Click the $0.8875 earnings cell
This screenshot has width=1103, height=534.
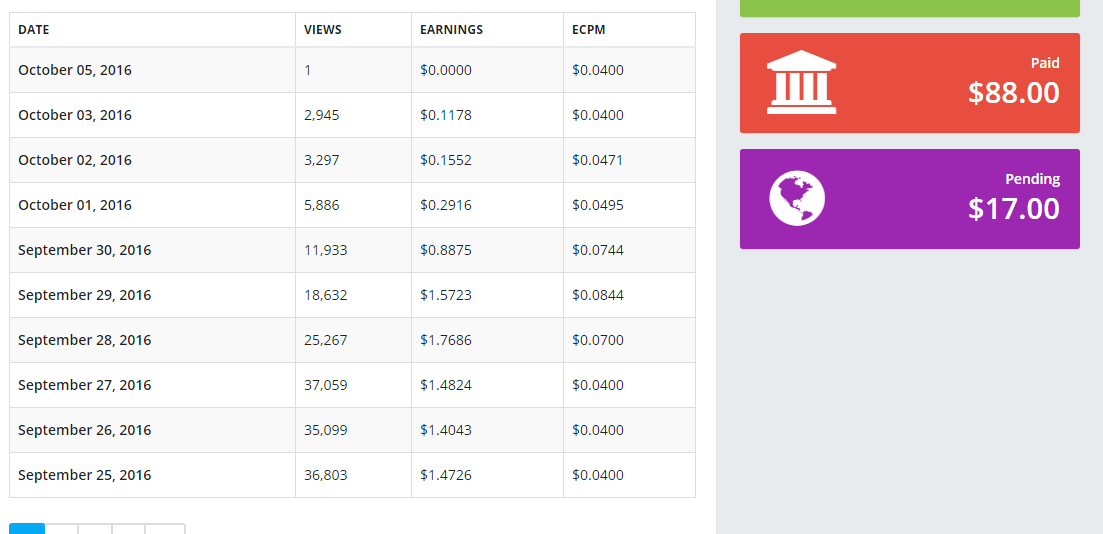point(446,250)
